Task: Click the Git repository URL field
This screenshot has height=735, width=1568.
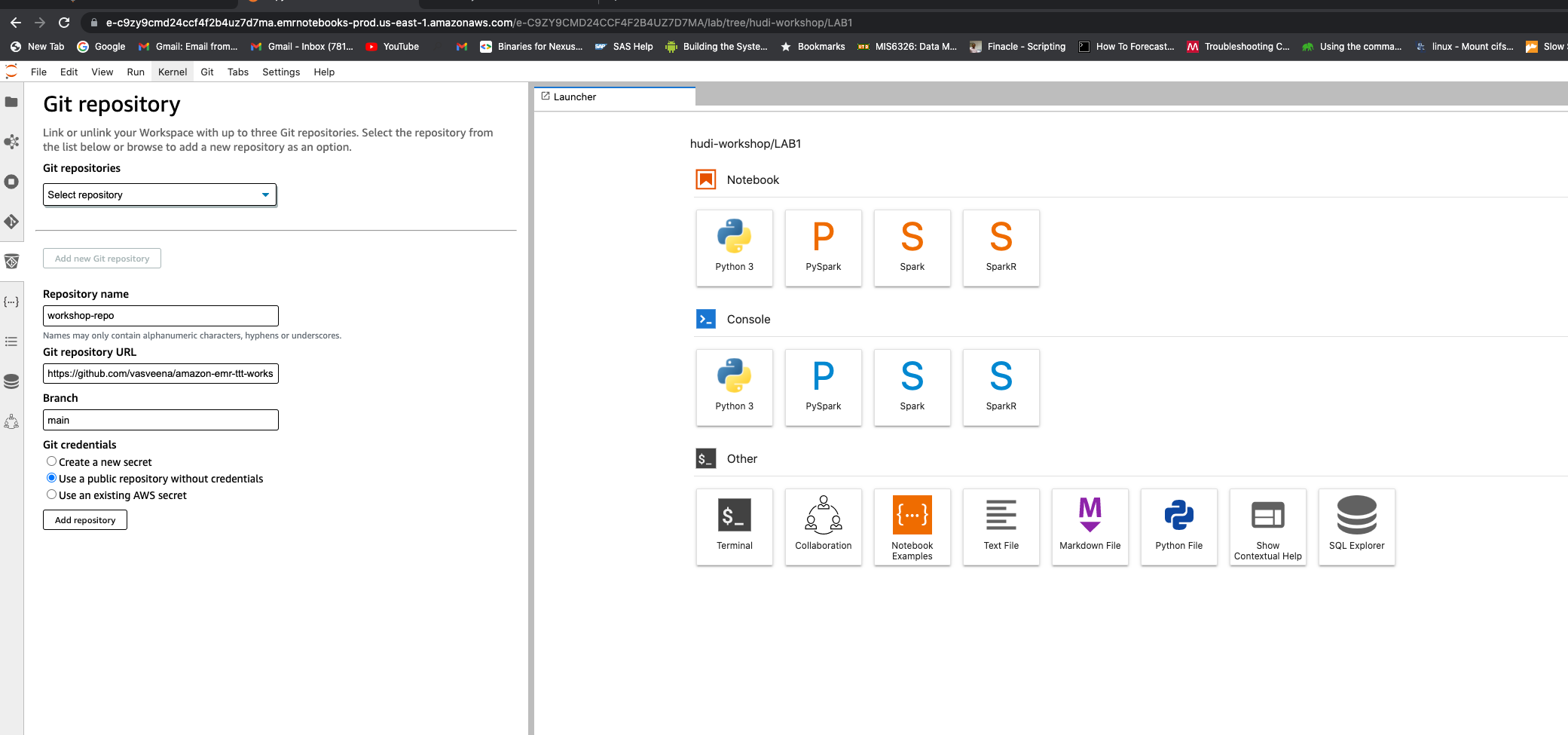Action: 160,374
